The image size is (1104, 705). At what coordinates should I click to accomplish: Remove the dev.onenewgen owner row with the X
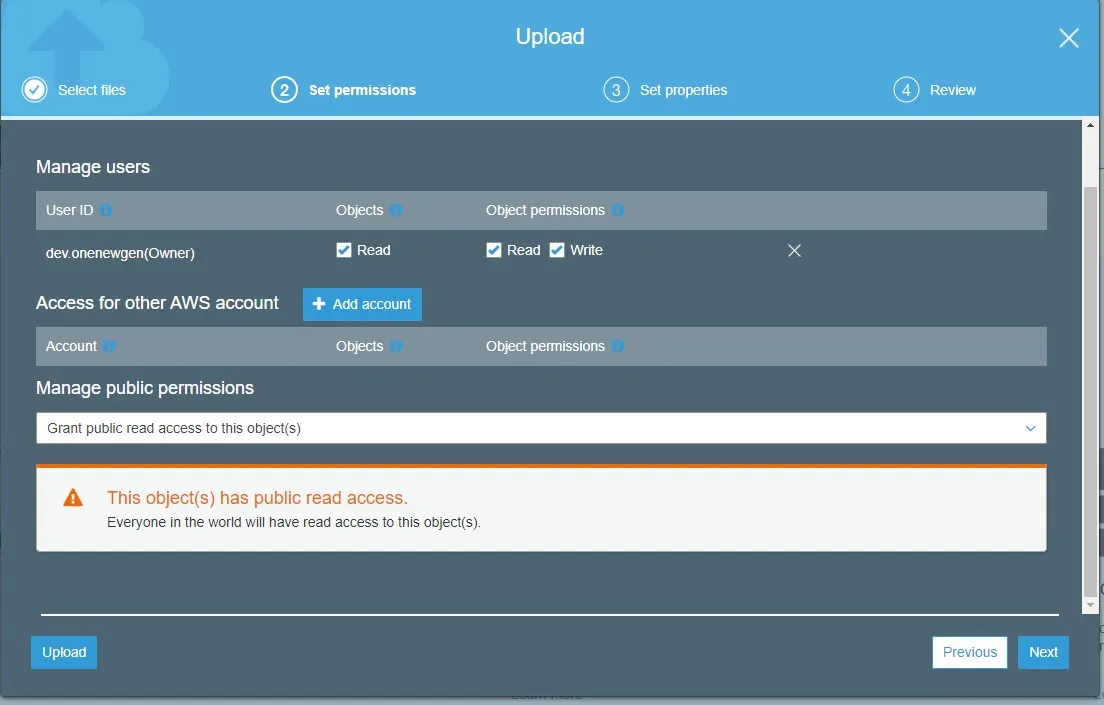tap(794, 251)
